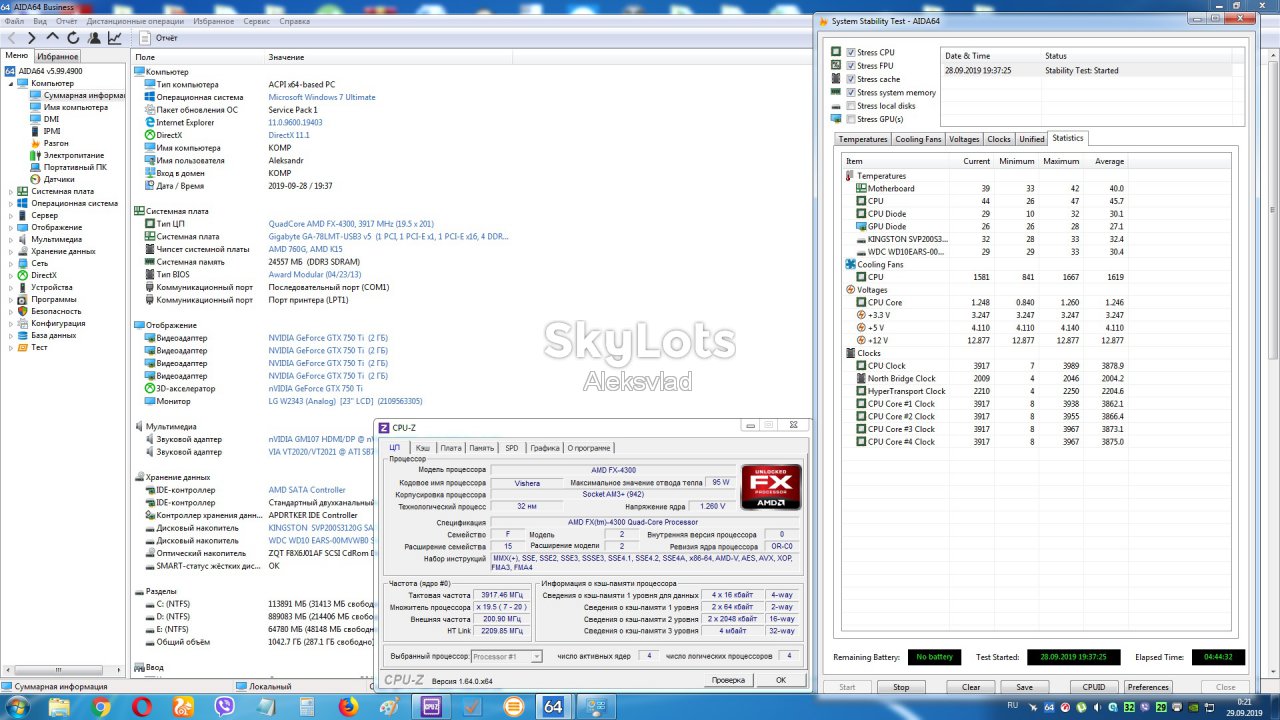Screen dimensions: 1280x720
Task: Open Google Chrome from the taskbar
Action: pos(101,707)
